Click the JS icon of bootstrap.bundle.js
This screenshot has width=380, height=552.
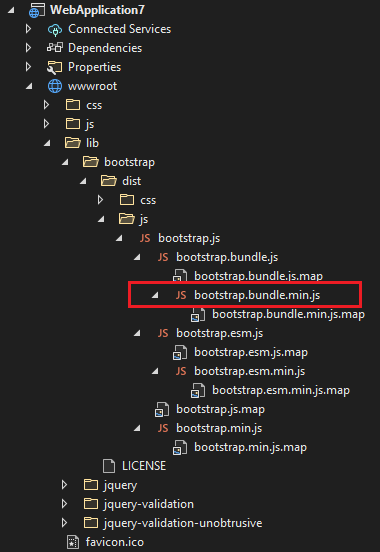[163, 257]
